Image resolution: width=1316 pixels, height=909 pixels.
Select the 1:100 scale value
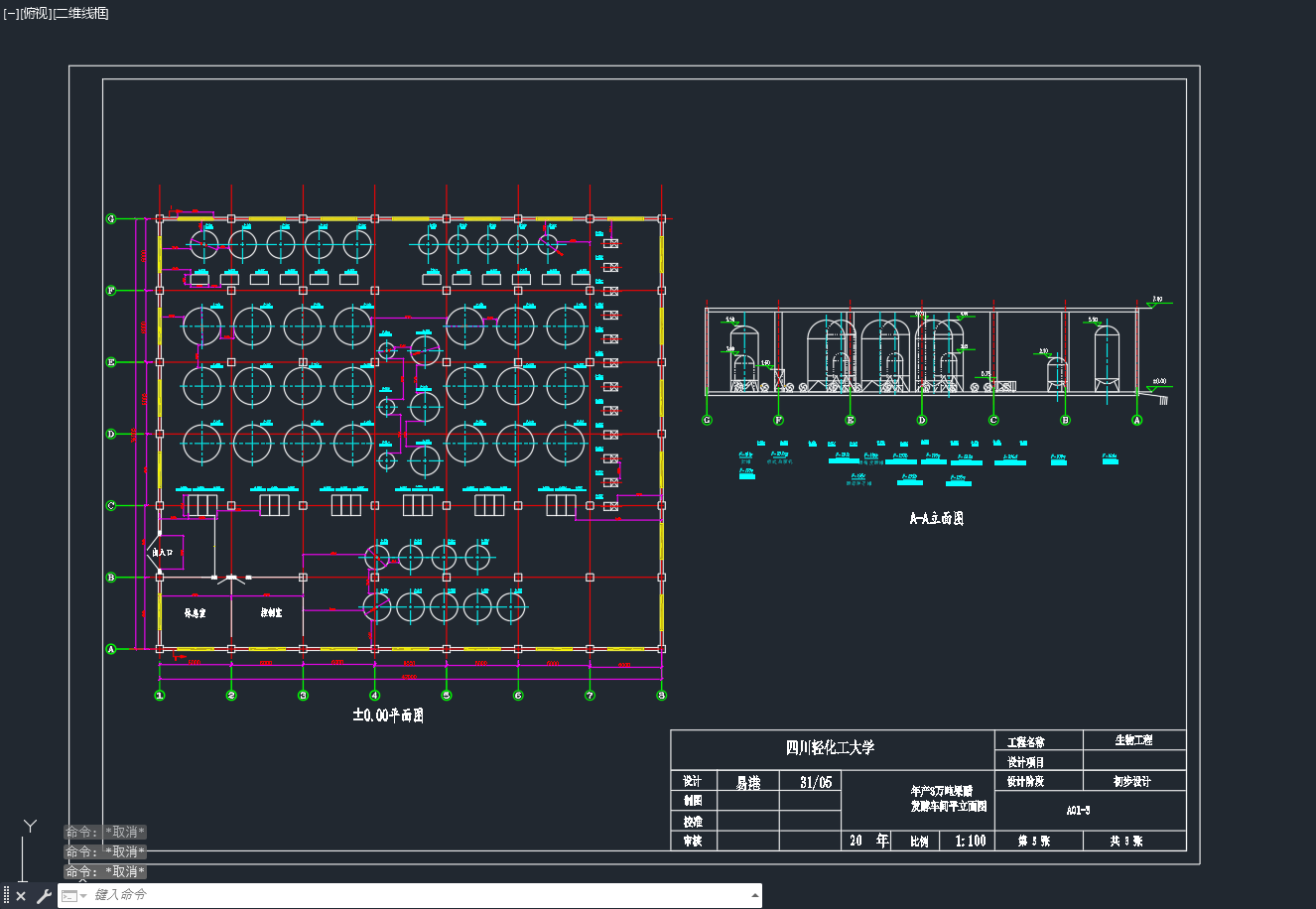coord(971,841)
